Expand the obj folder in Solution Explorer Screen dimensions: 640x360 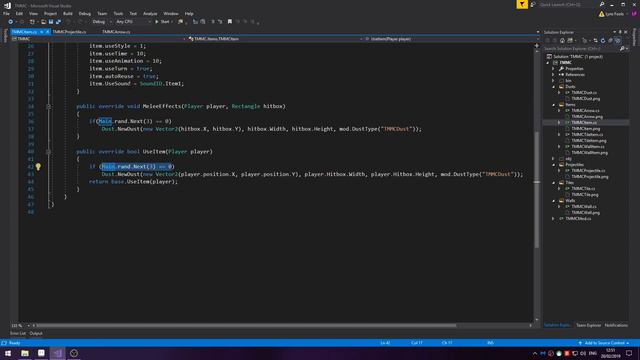click(x=553, y=158)
